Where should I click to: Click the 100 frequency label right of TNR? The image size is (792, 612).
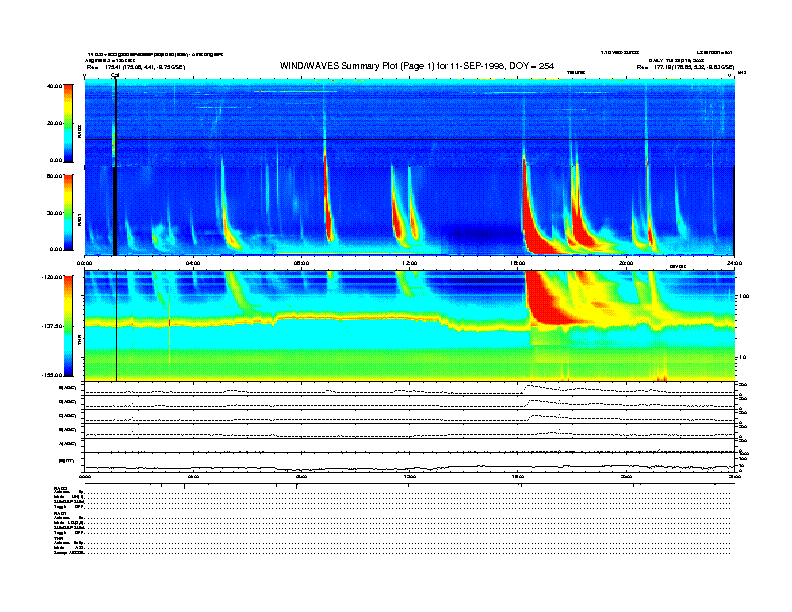tap(744, 296)
